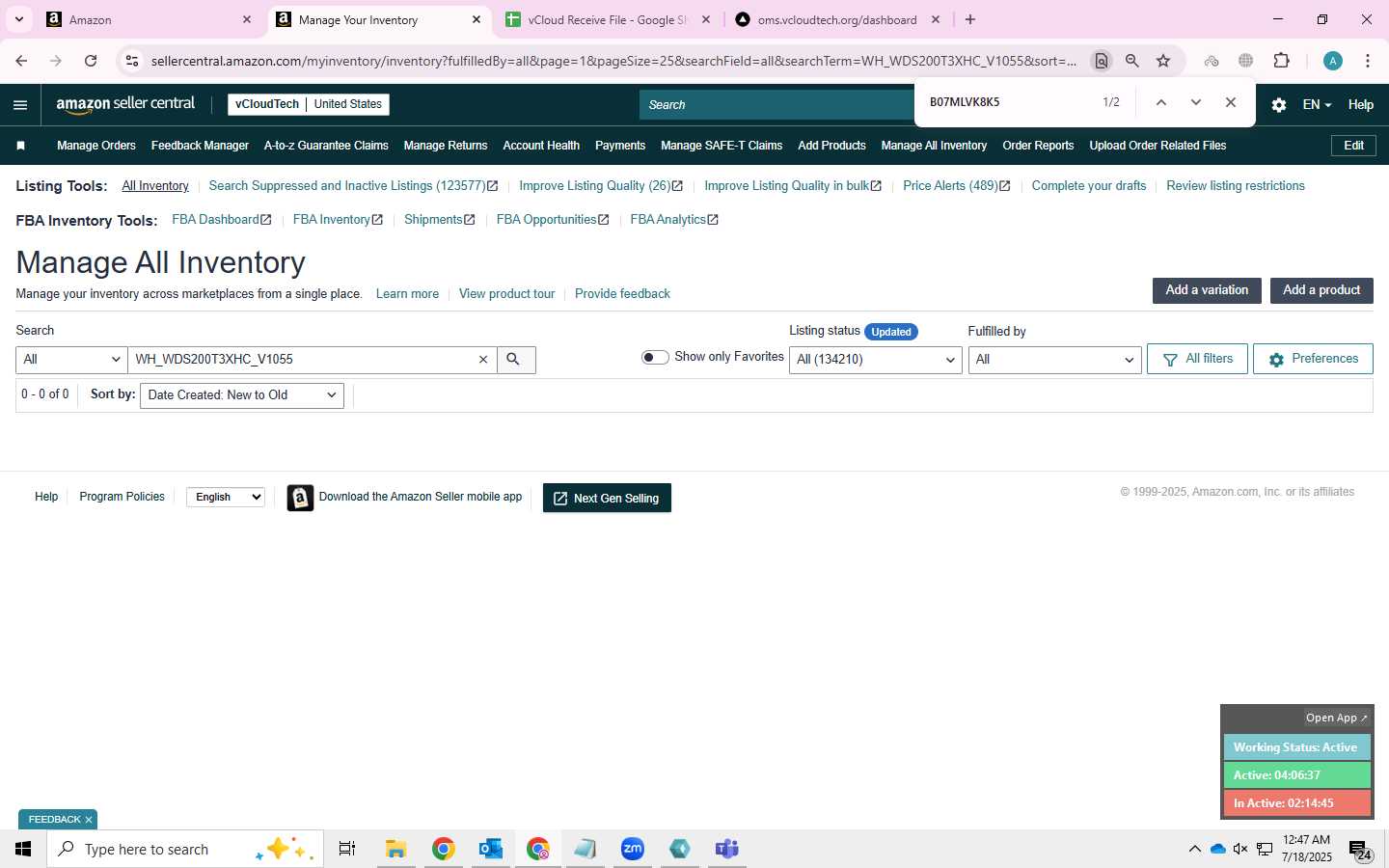The height and width of the screenshot is (868, 1389).
Task: Toggle Show only Favorites switch
Action: tap(655, 358)
